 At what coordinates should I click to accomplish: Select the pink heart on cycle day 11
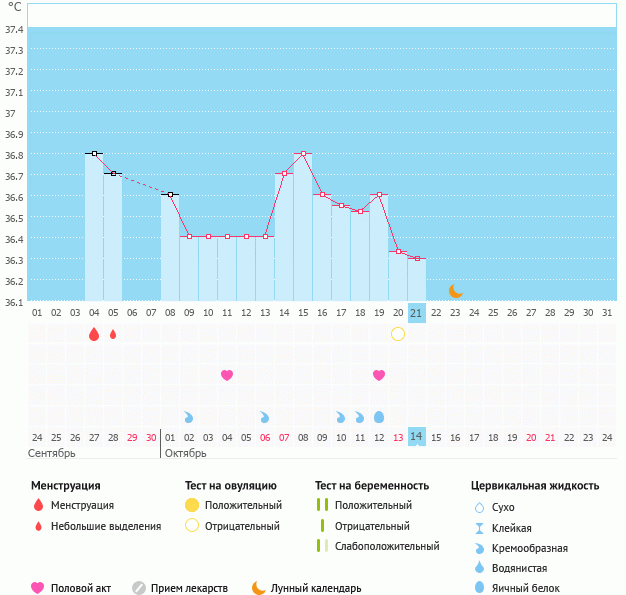(x=227, y=375)
